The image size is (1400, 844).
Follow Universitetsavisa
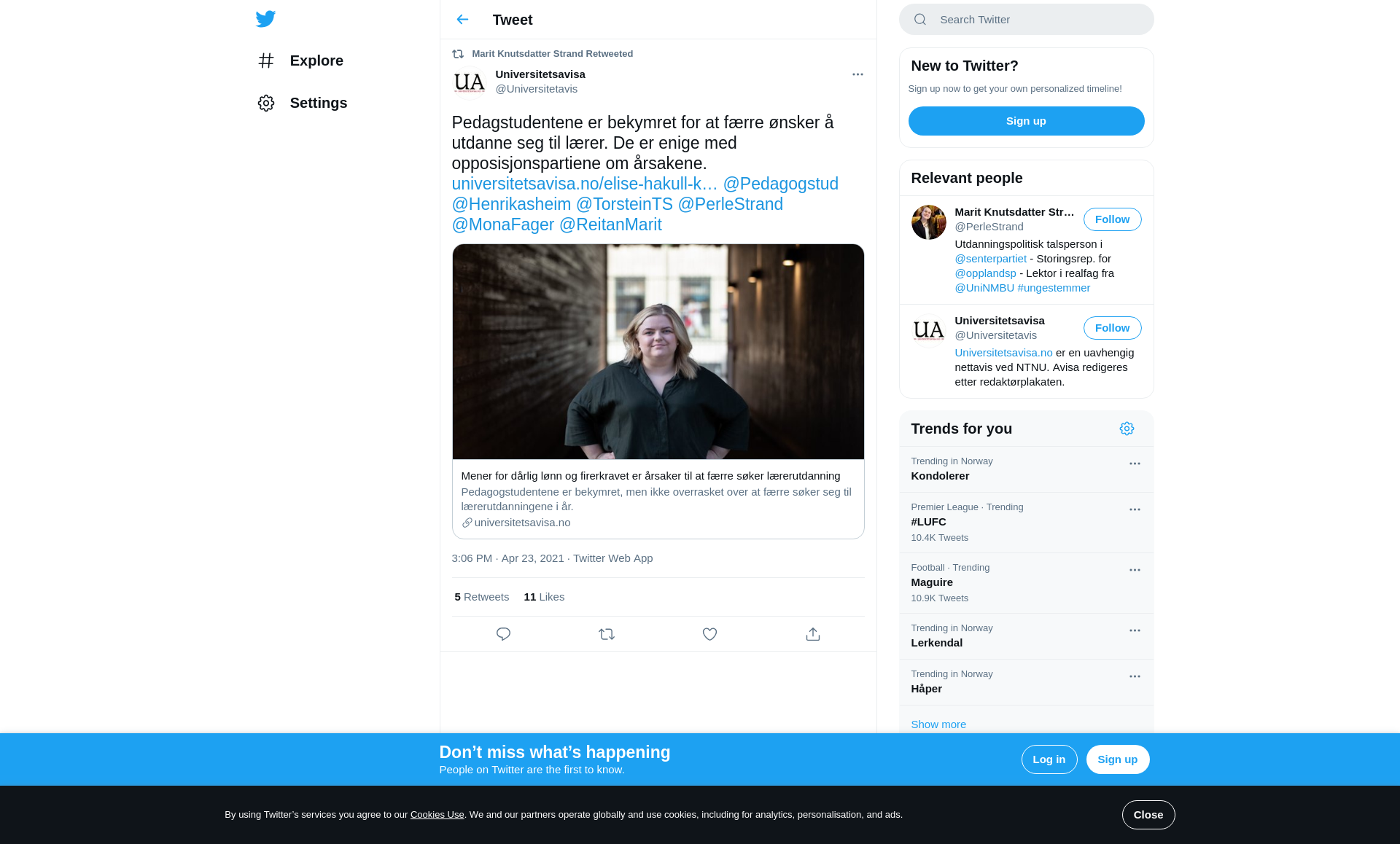[x=1112, y=328]
